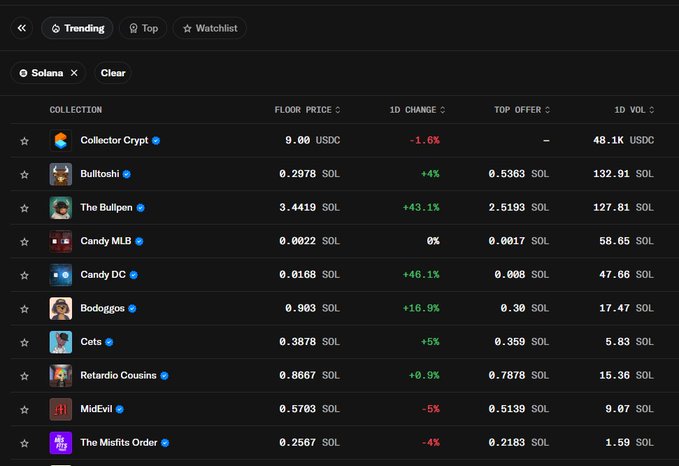Screen dimensions: 679x466
Task: Sort by Top Offer column
Action: (522, 110)
